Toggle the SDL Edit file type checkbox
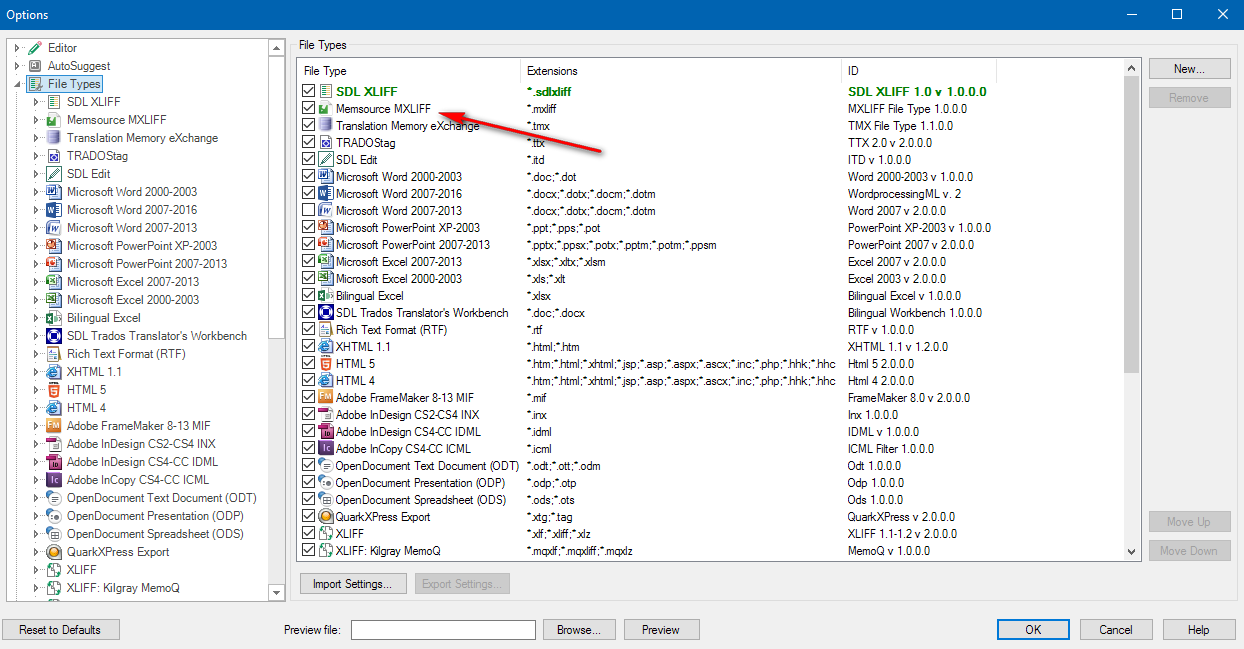 click(x=309, y=160)
